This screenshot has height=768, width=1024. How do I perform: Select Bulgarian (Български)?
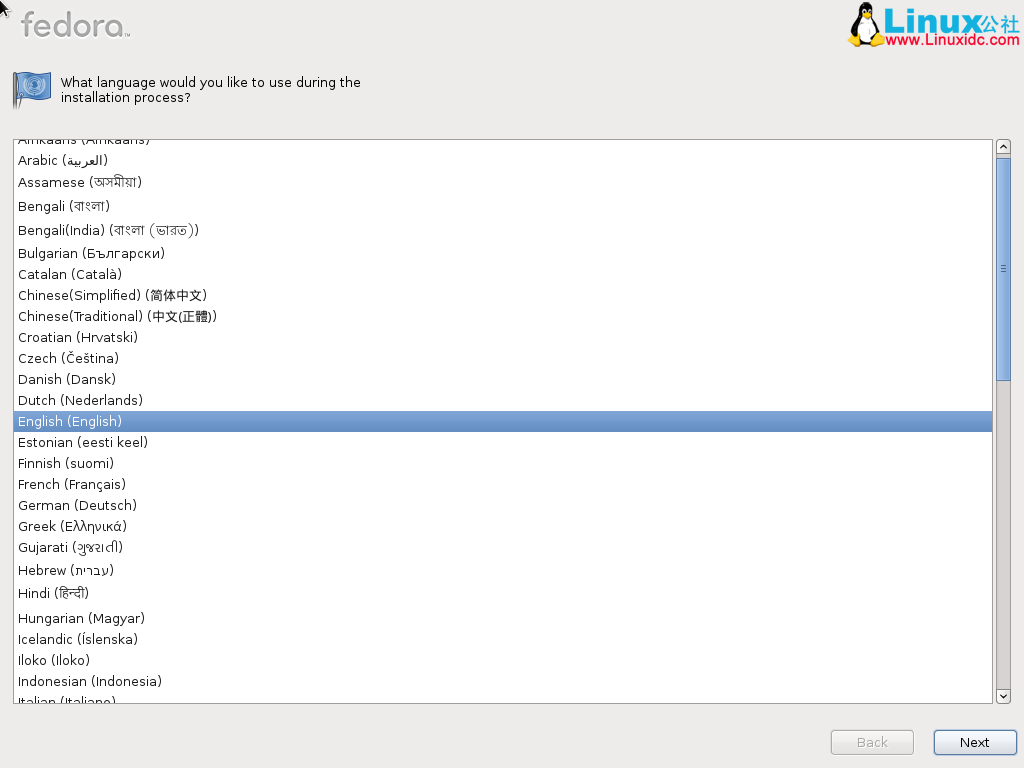click(x=503, y=253)
